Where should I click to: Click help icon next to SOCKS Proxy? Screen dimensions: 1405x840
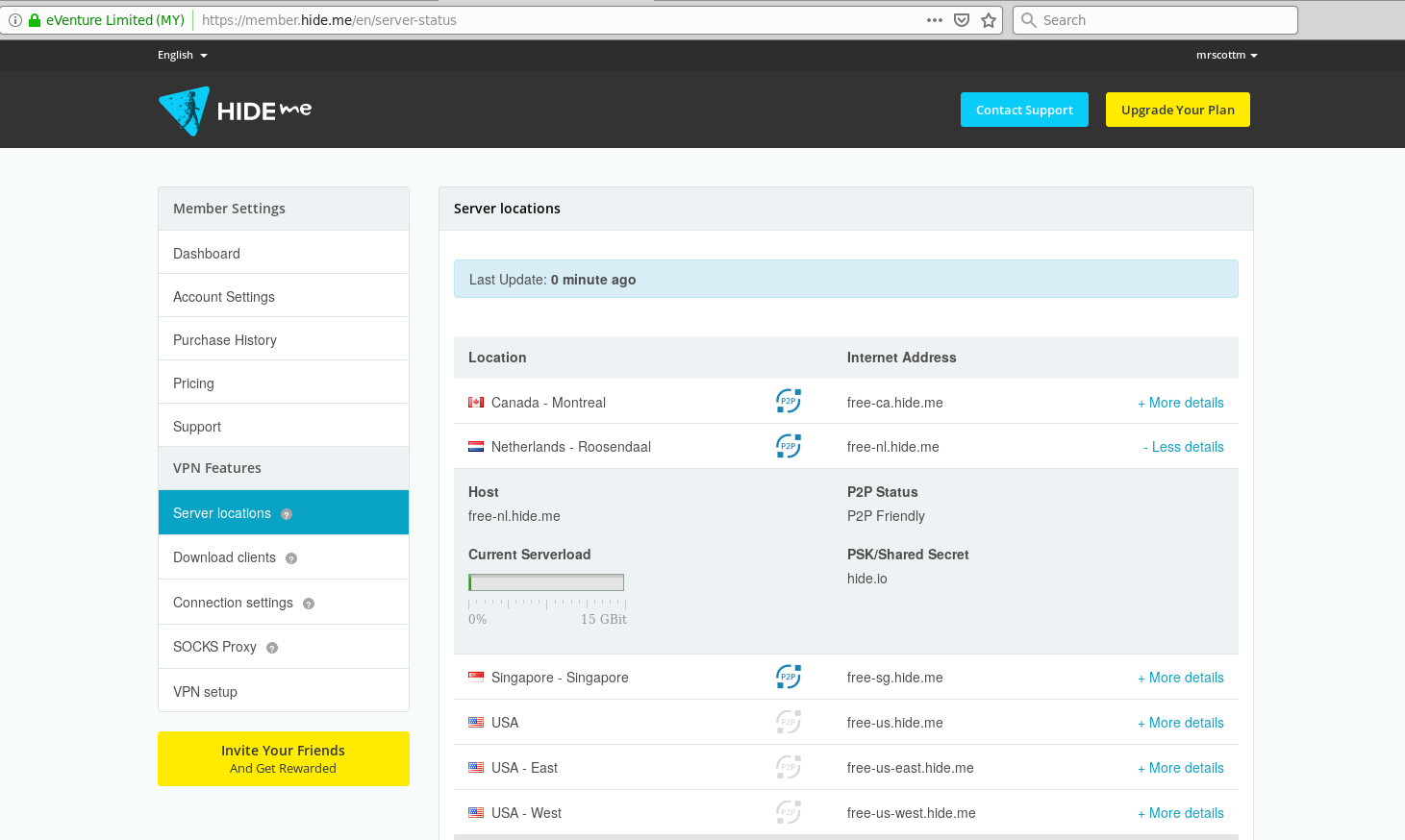point(272,648)
